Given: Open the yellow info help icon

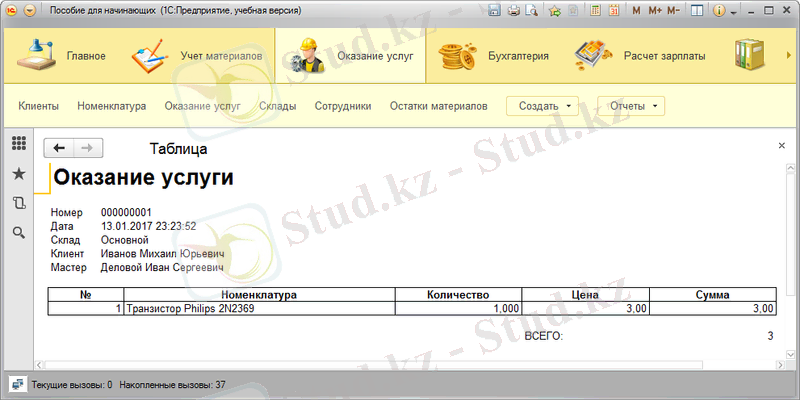Looking at the screenshot, I should (719, 10).
